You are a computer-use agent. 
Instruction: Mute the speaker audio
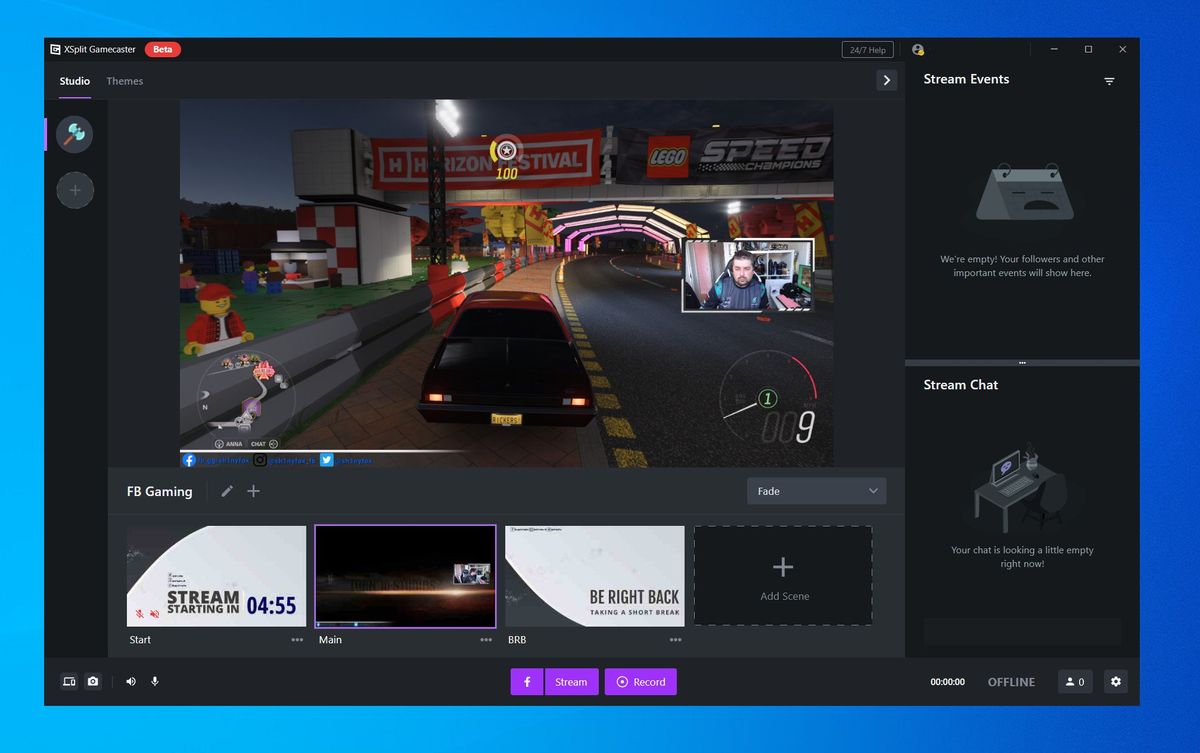pyautogui.click(x=131, y=682)
